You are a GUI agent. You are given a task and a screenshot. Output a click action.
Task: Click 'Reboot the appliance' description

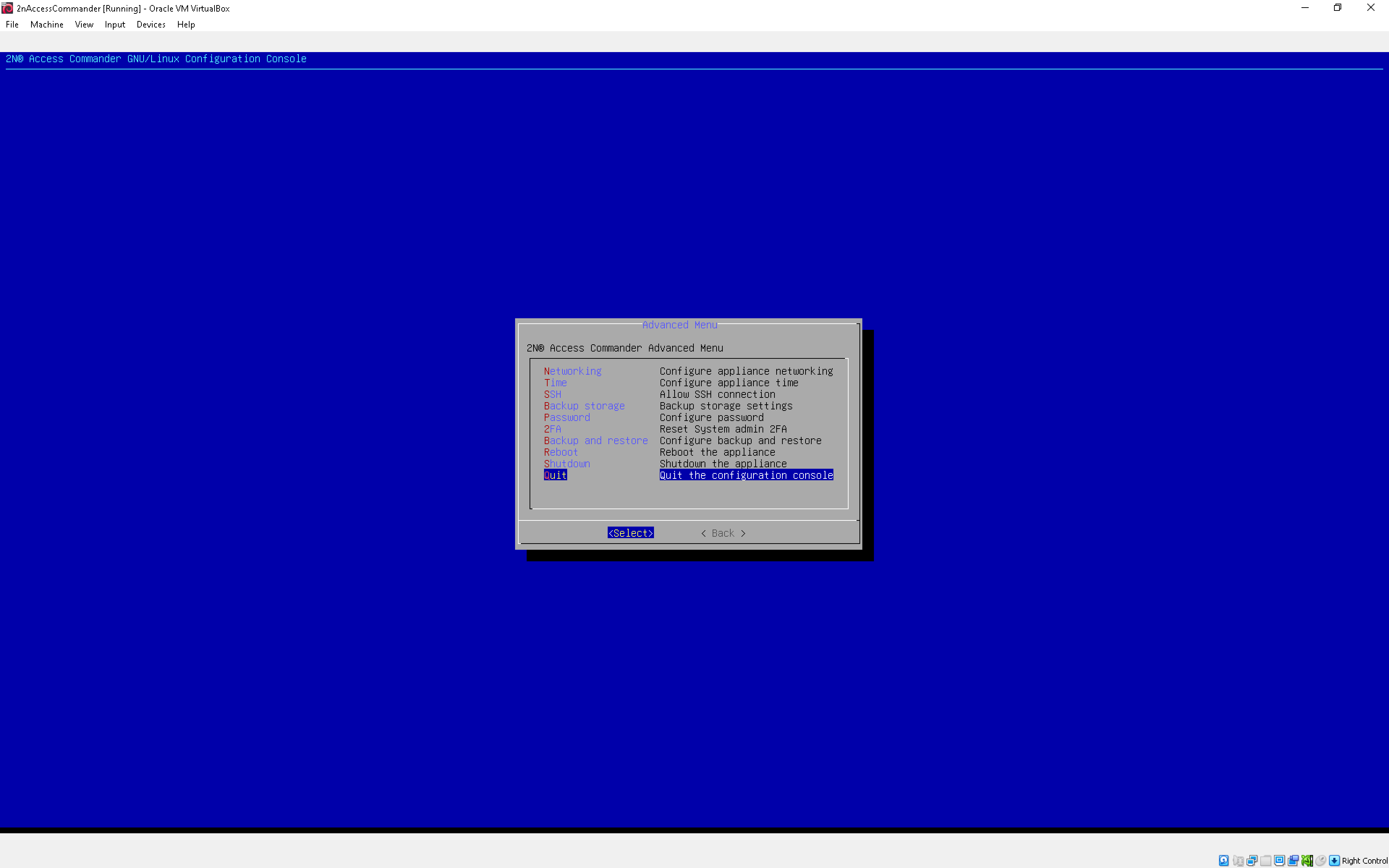[x=717, y=452]
